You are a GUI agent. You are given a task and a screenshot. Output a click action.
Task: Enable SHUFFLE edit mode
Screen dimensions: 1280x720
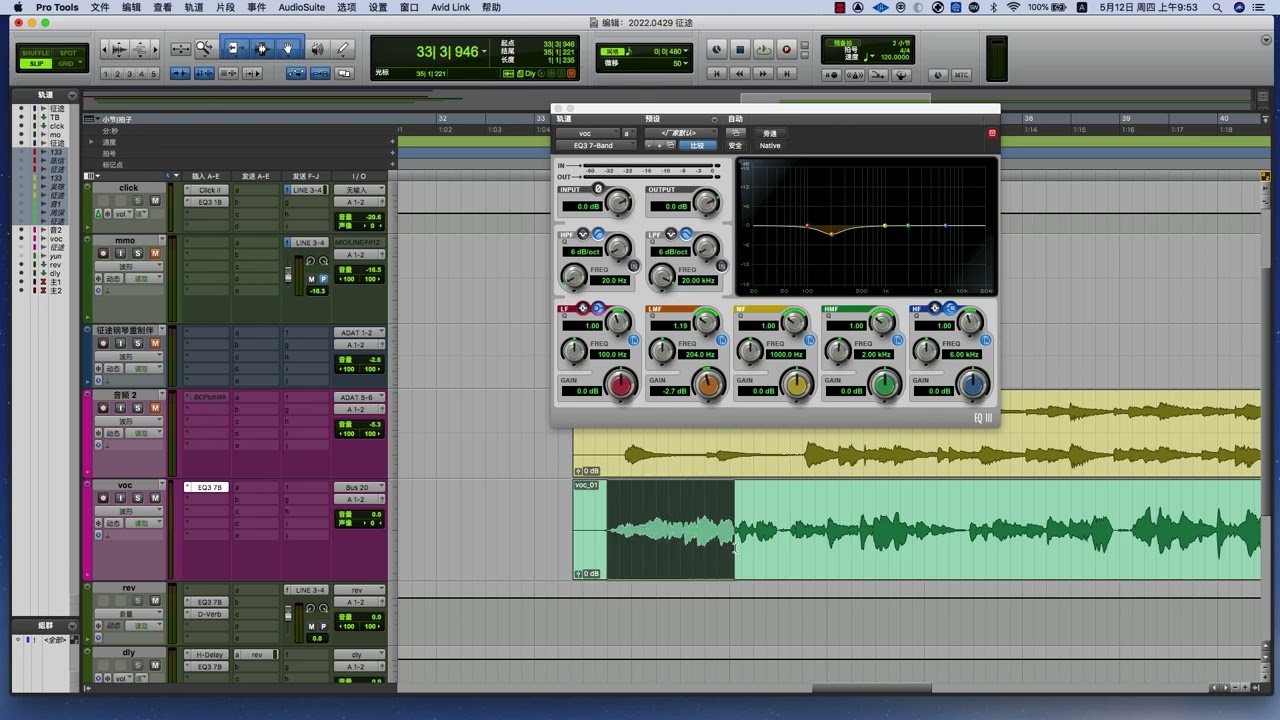36,53
